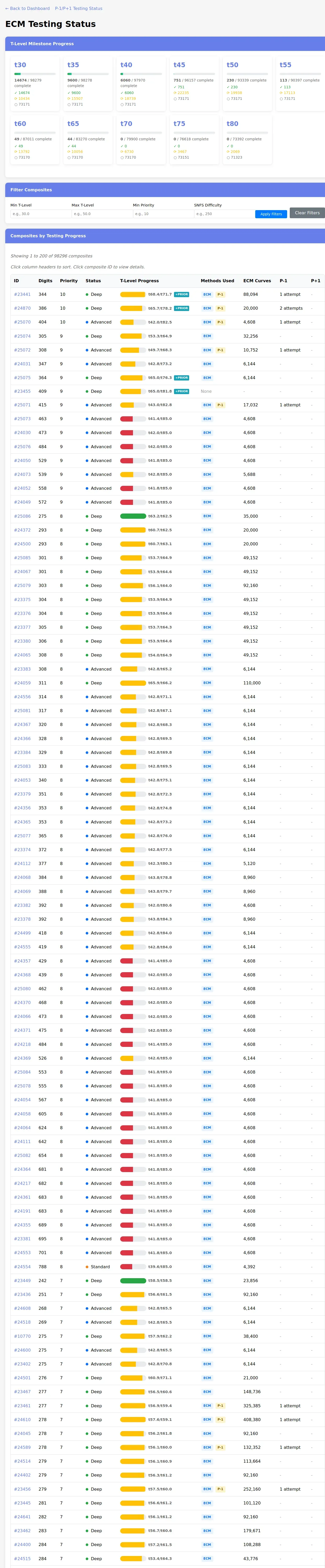The width and height of the screenshot is (325, 1568).
Task: Open composite #23441 details
Action: point(22,295)
